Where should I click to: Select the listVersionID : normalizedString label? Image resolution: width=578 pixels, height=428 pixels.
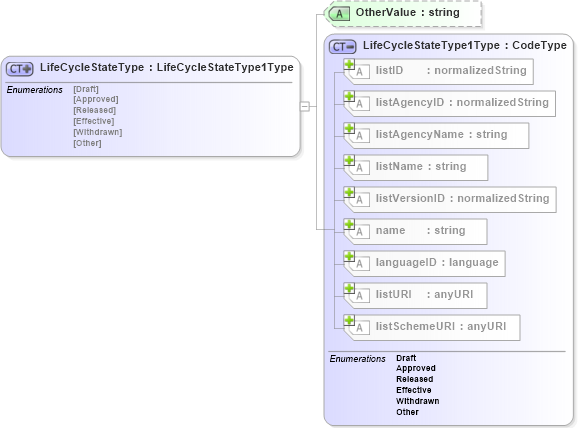[462, 198]
